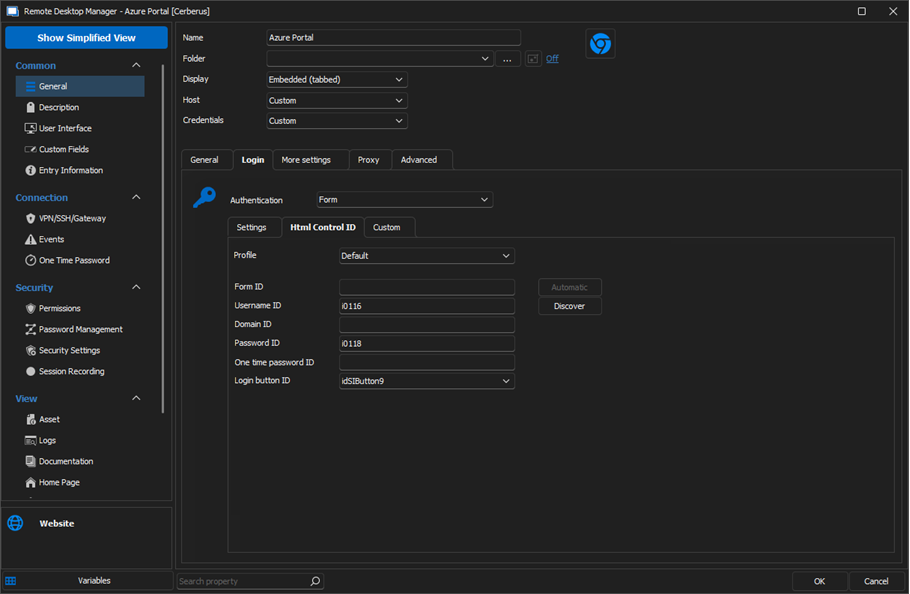Open the Authentication dropdown set to Form

[x=405, y=200]
